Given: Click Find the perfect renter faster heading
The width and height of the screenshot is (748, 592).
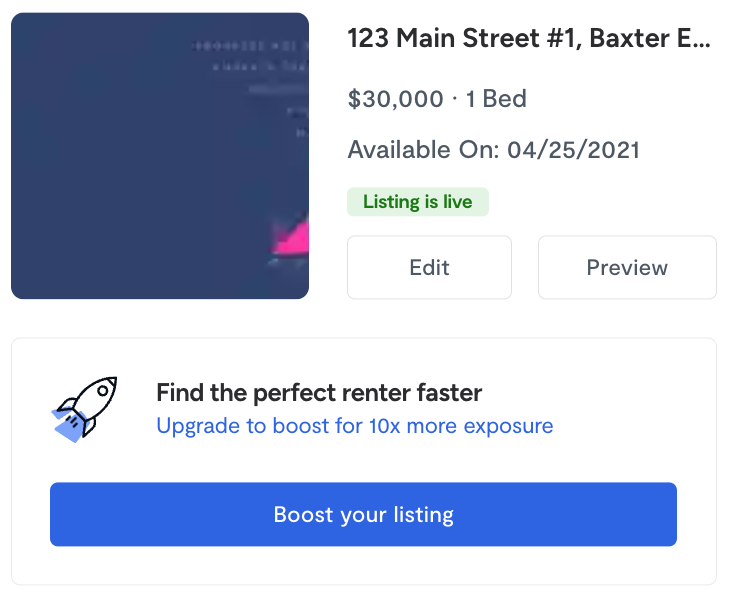Looking at the screenshot, I should point(319,393).
